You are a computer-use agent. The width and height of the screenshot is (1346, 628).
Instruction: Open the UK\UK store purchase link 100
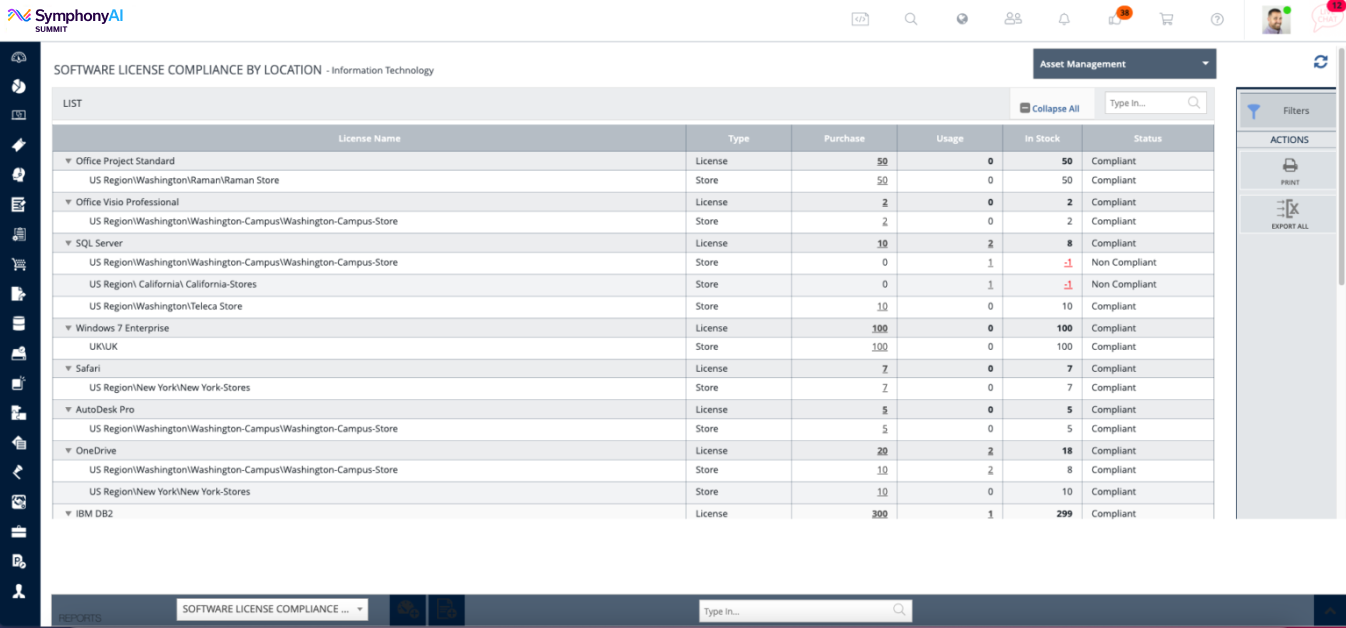tap(879, 347)
